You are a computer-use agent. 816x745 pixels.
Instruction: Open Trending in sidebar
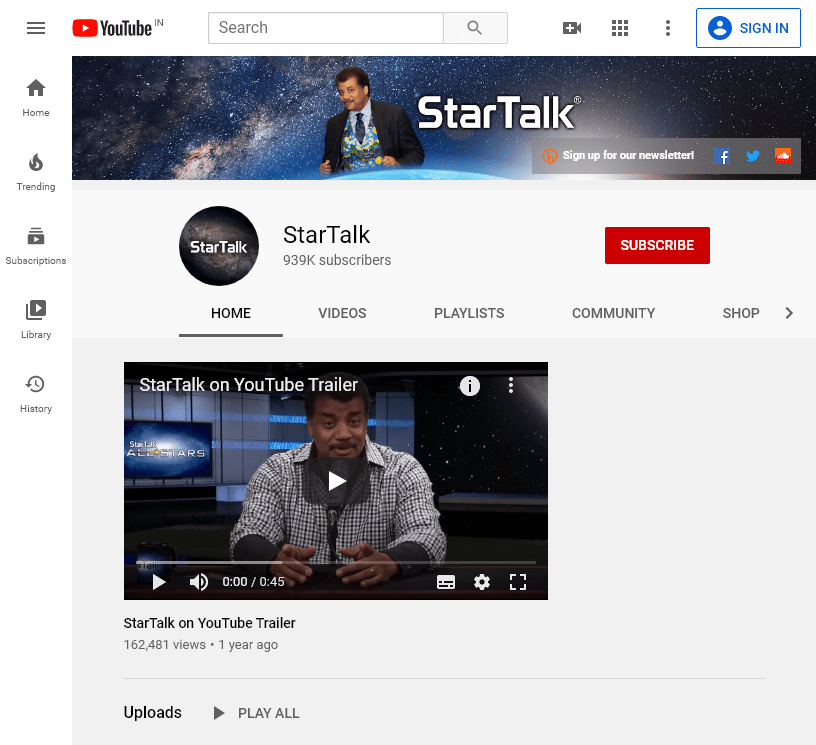click(x=36, y=172)
